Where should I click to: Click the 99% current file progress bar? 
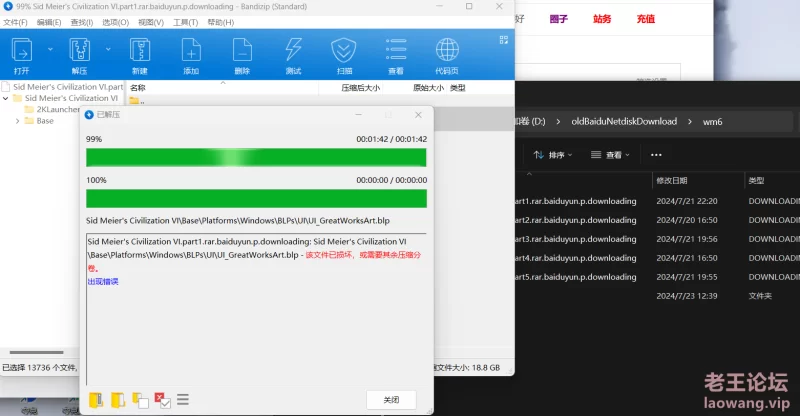[x=256, y=157]
